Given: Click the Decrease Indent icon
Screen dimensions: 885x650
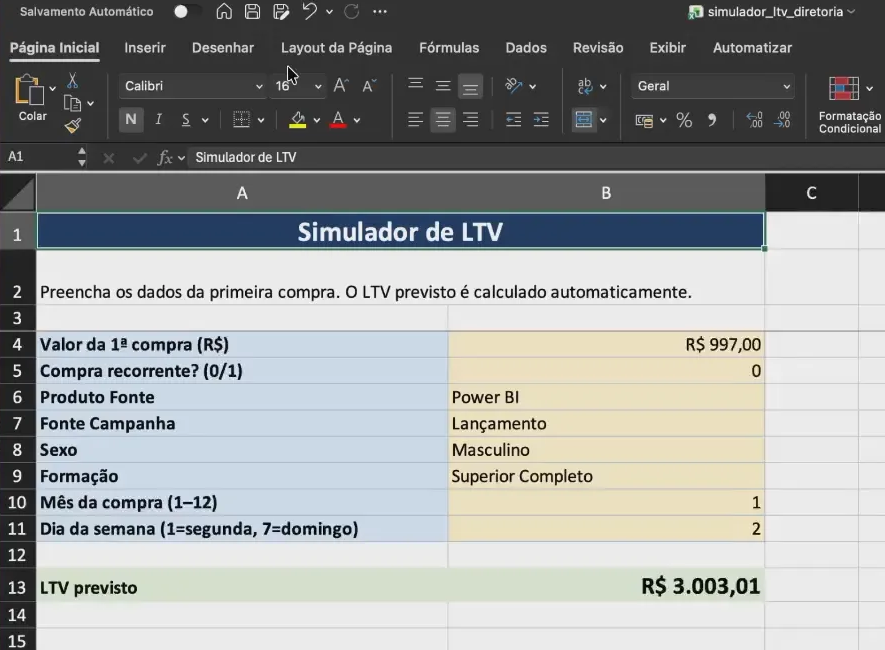Looking at the screenshot, I should tap(514, 120).
